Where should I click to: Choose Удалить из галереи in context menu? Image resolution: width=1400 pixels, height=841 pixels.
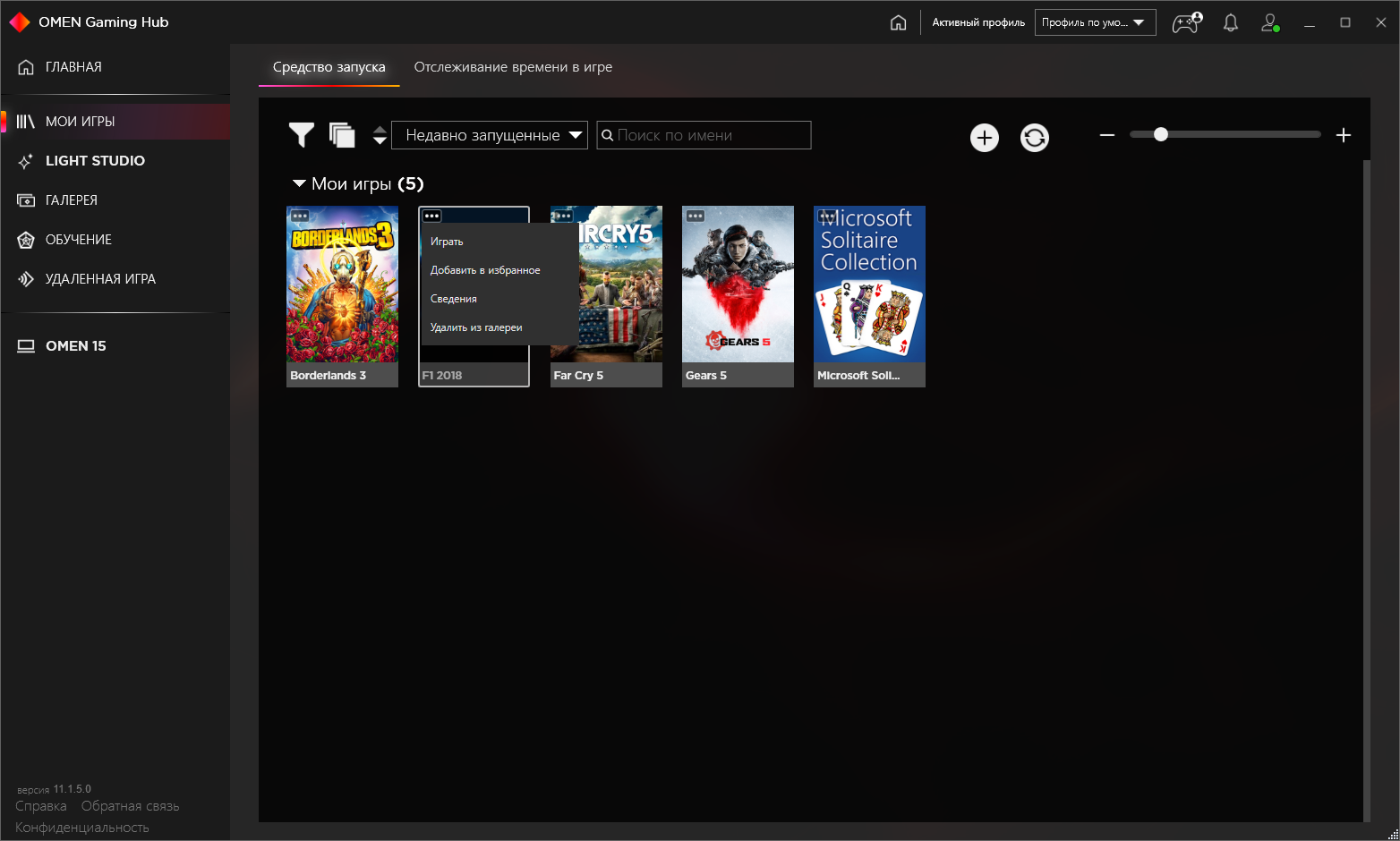coord(499,327)
